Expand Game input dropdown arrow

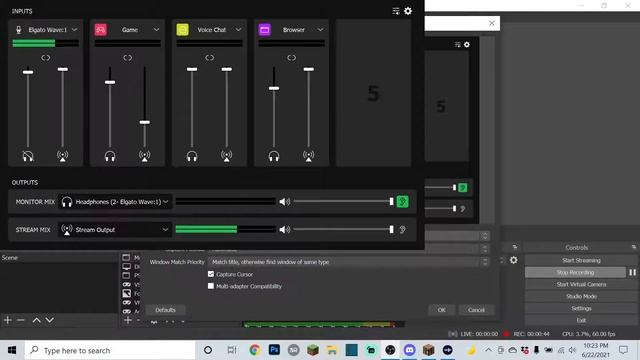click(156, 30)
